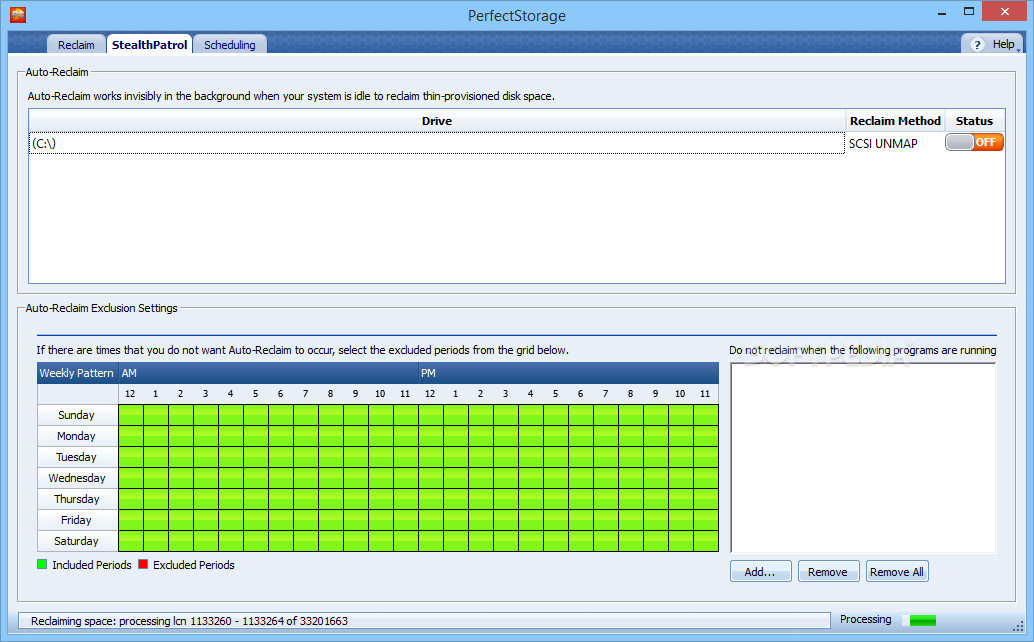
Task: Click the Remove All button
Action: (x=897, y=571)
